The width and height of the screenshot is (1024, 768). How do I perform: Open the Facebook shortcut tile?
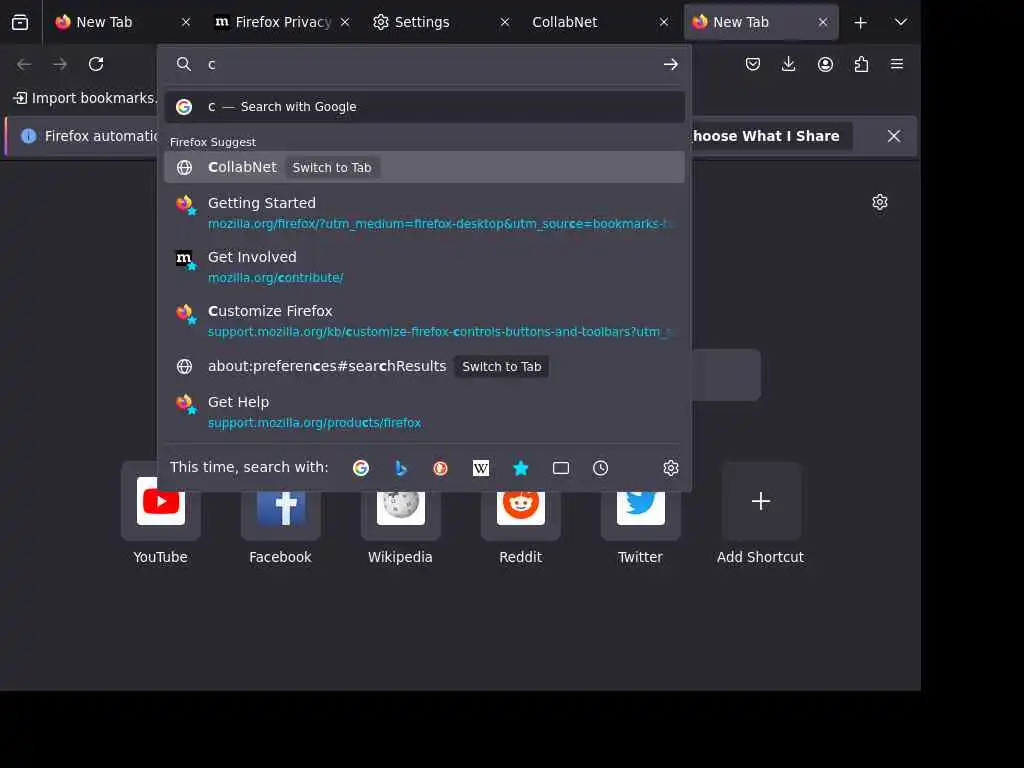[281, 514]
